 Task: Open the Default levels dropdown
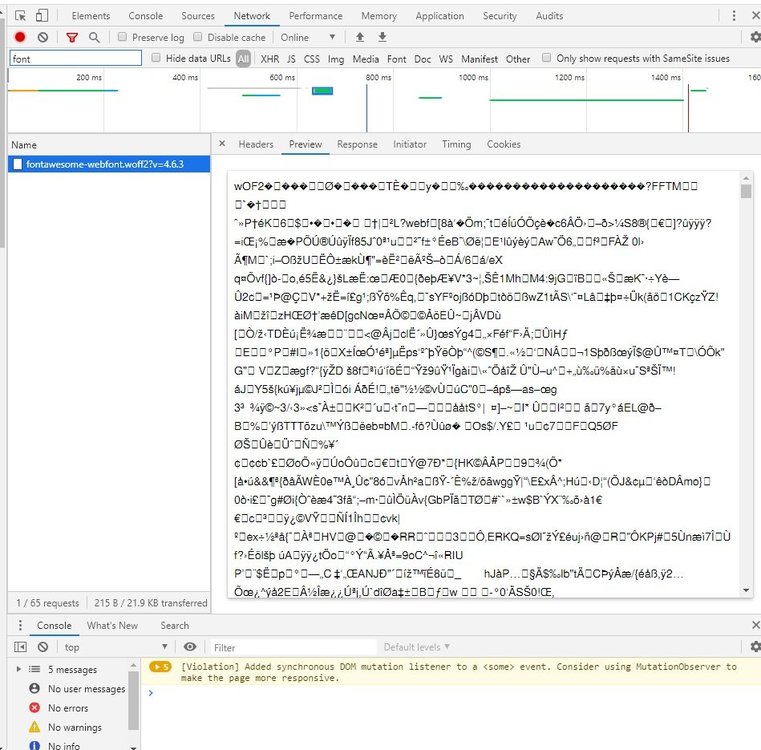(417, 647)
